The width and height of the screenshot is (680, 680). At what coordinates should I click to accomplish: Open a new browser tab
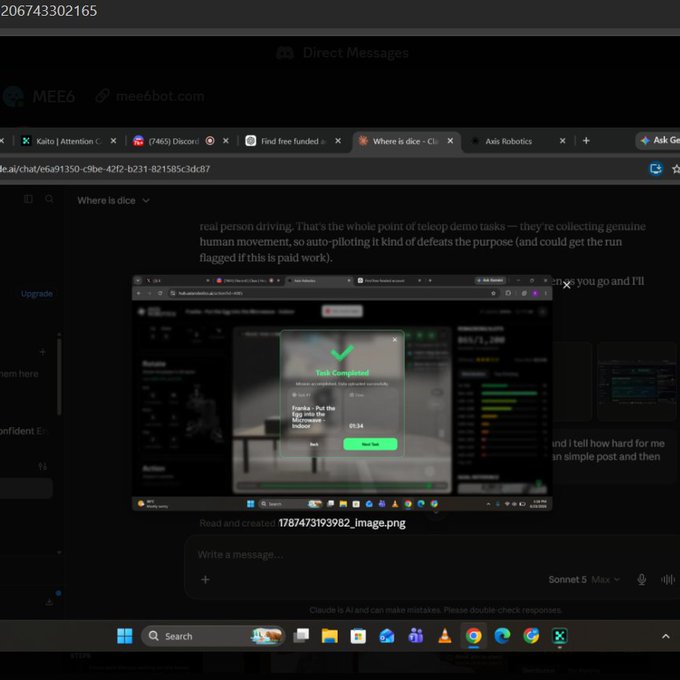[586, 141]
